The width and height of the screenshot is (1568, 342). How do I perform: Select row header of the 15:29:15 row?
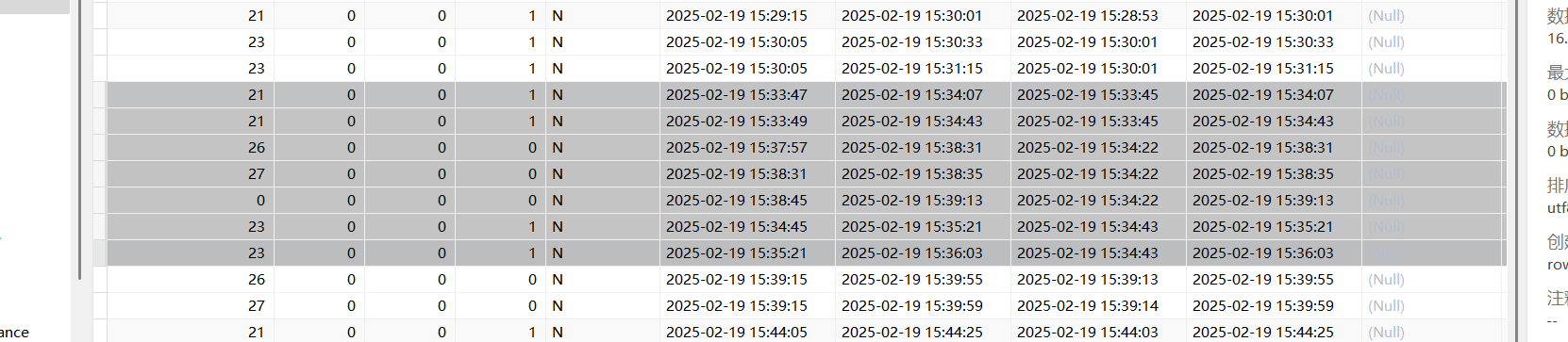(x=100, y=16)
